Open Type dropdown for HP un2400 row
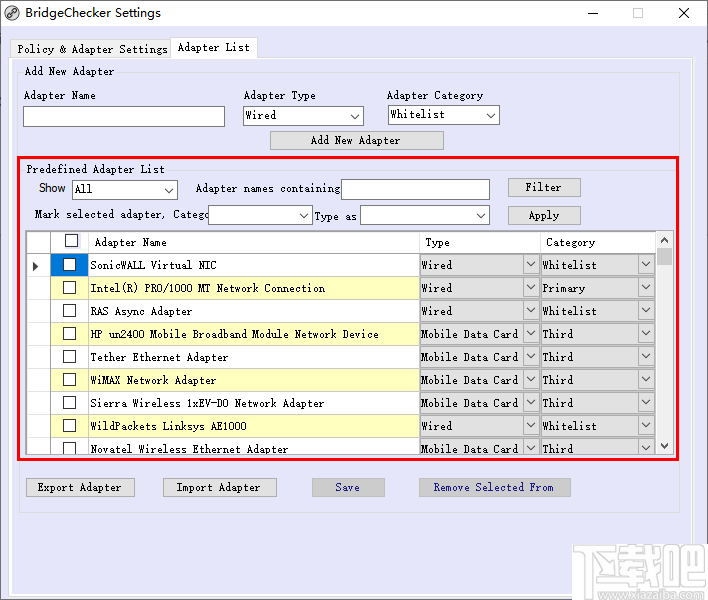This screenshot has width=708, height=600. [531, 334]
